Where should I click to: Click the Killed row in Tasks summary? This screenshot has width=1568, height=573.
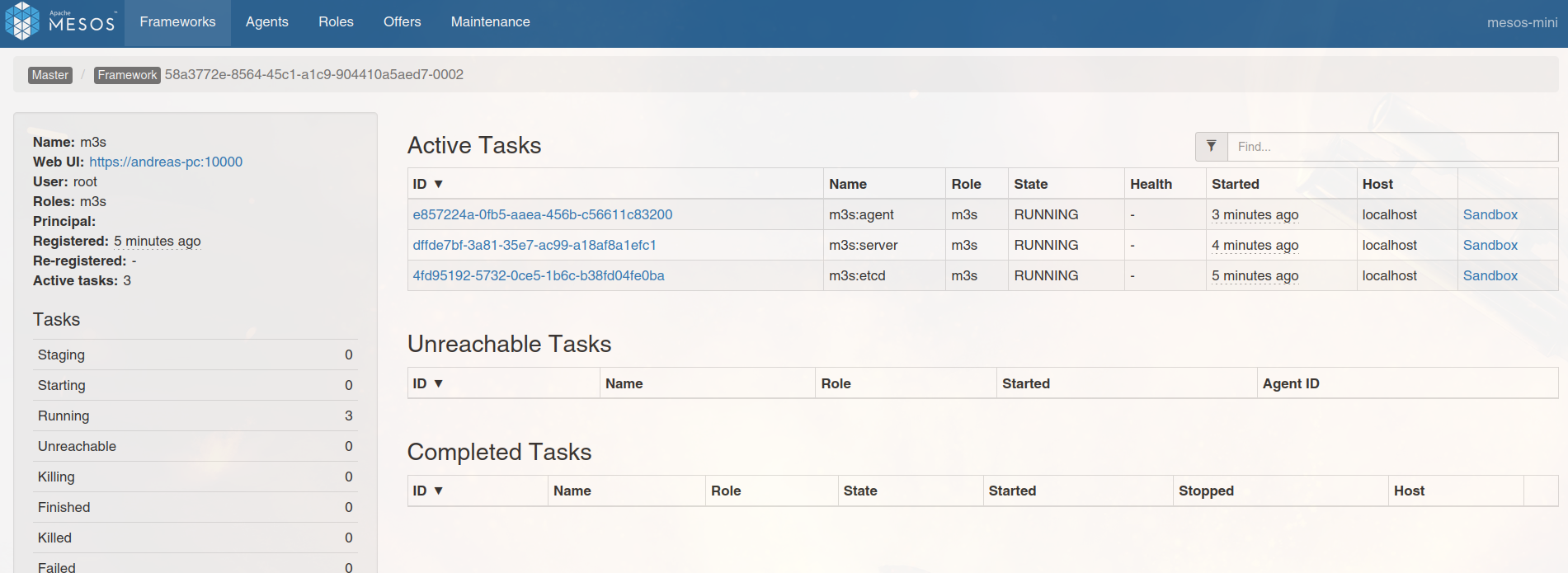pos(195,538)
